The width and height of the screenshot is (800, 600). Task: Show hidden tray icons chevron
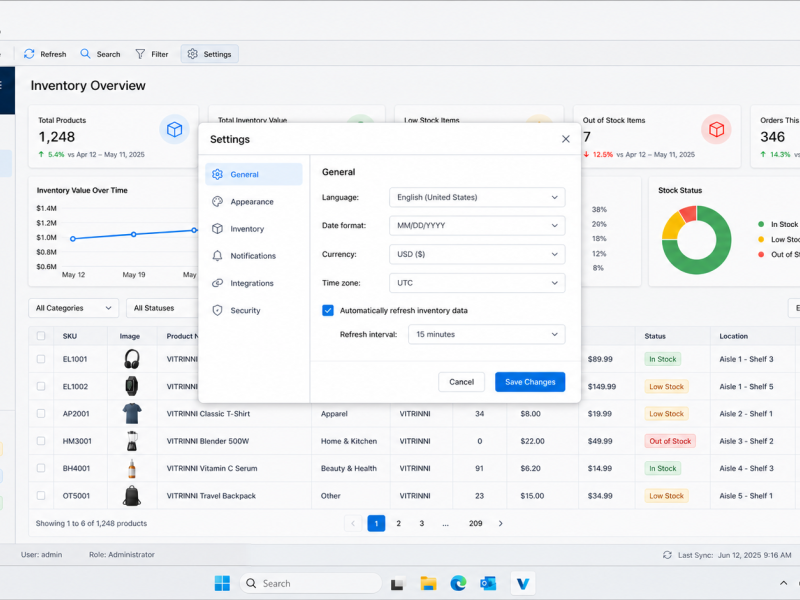point(783,583)
